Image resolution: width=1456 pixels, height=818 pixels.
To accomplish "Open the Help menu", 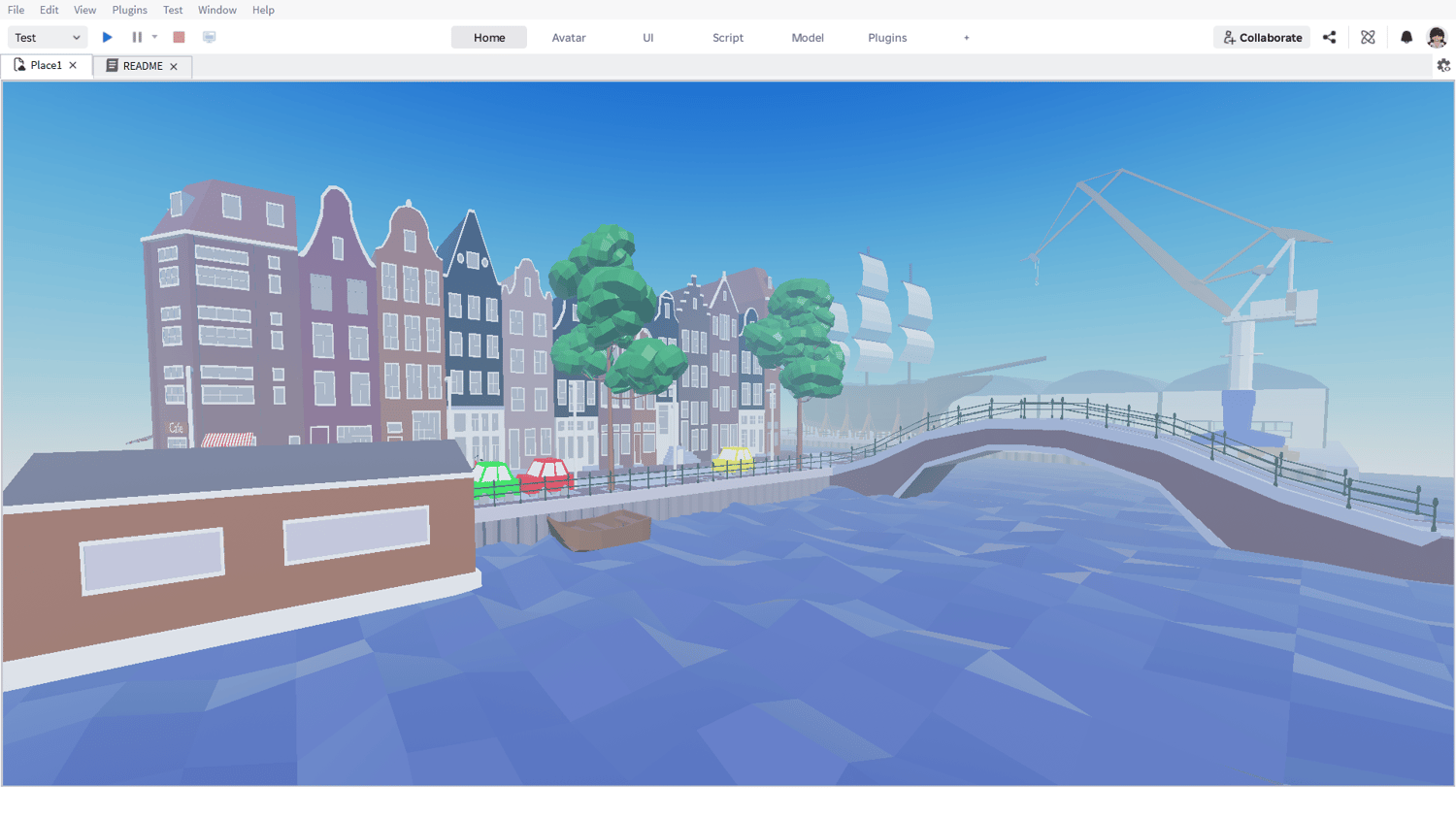I will [263, 10].
